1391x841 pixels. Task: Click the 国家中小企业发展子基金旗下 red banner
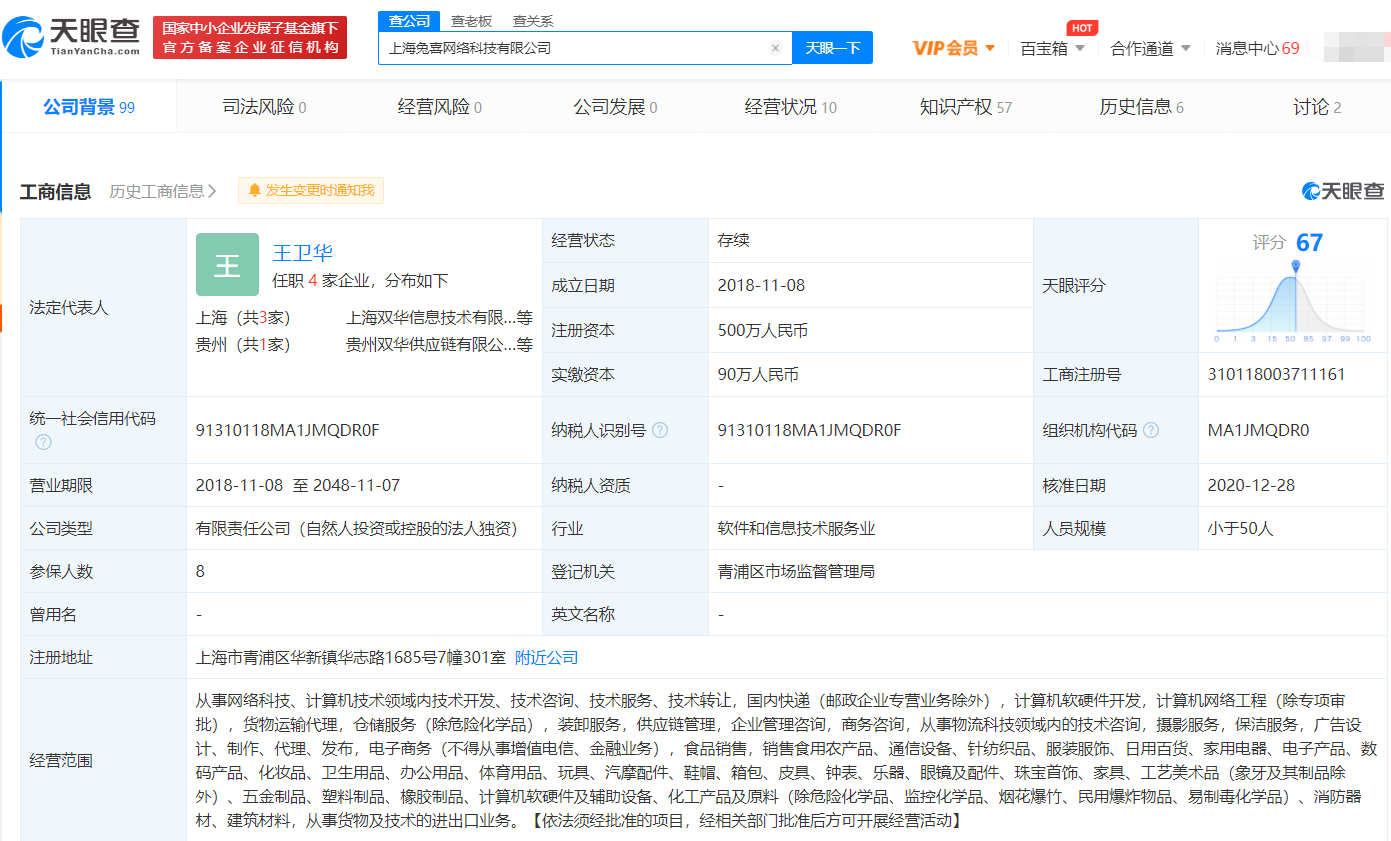point(250,37)
